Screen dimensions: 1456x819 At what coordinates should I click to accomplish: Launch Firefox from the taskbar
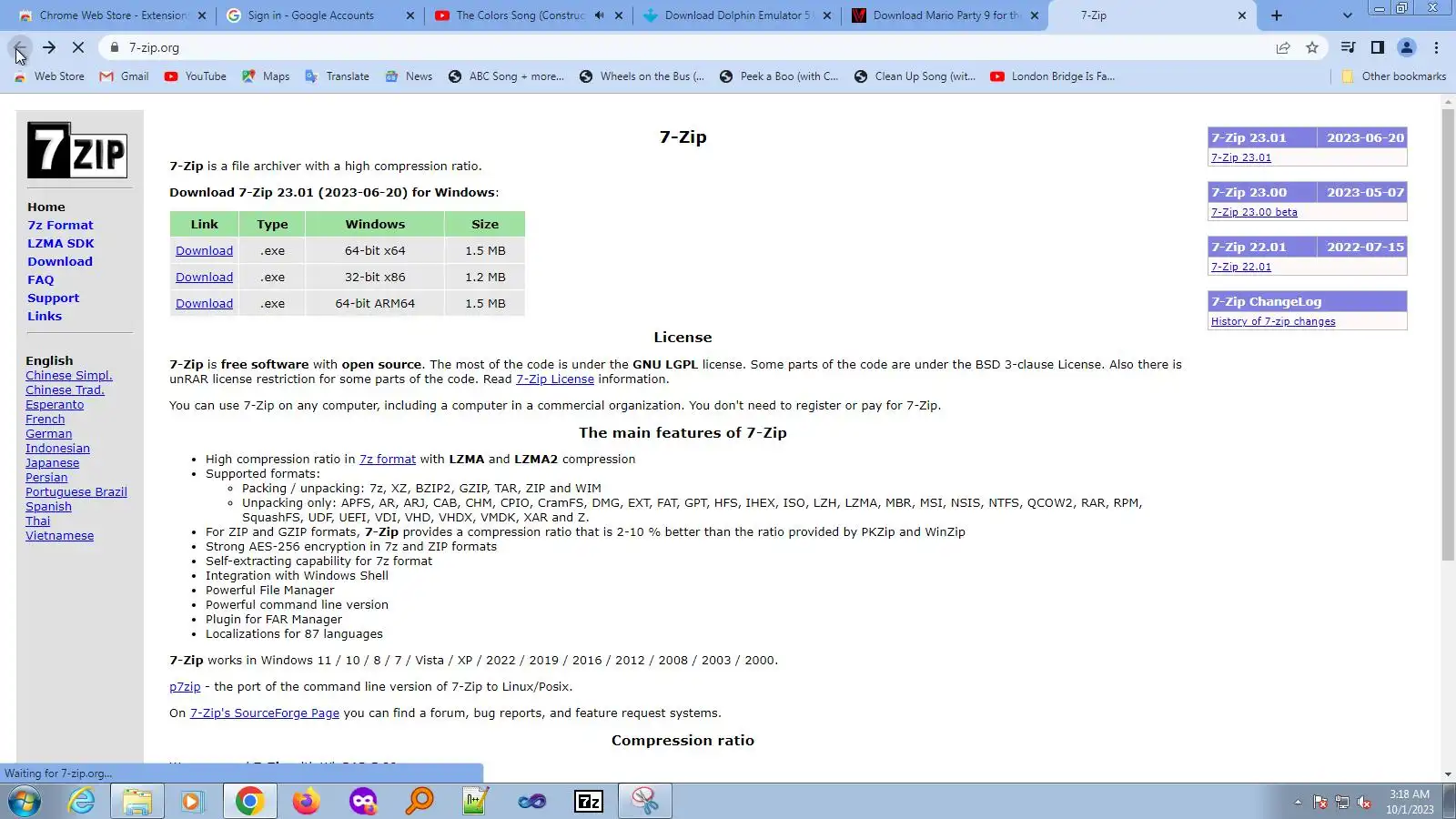pyautogui.click(x=307, y=801)
